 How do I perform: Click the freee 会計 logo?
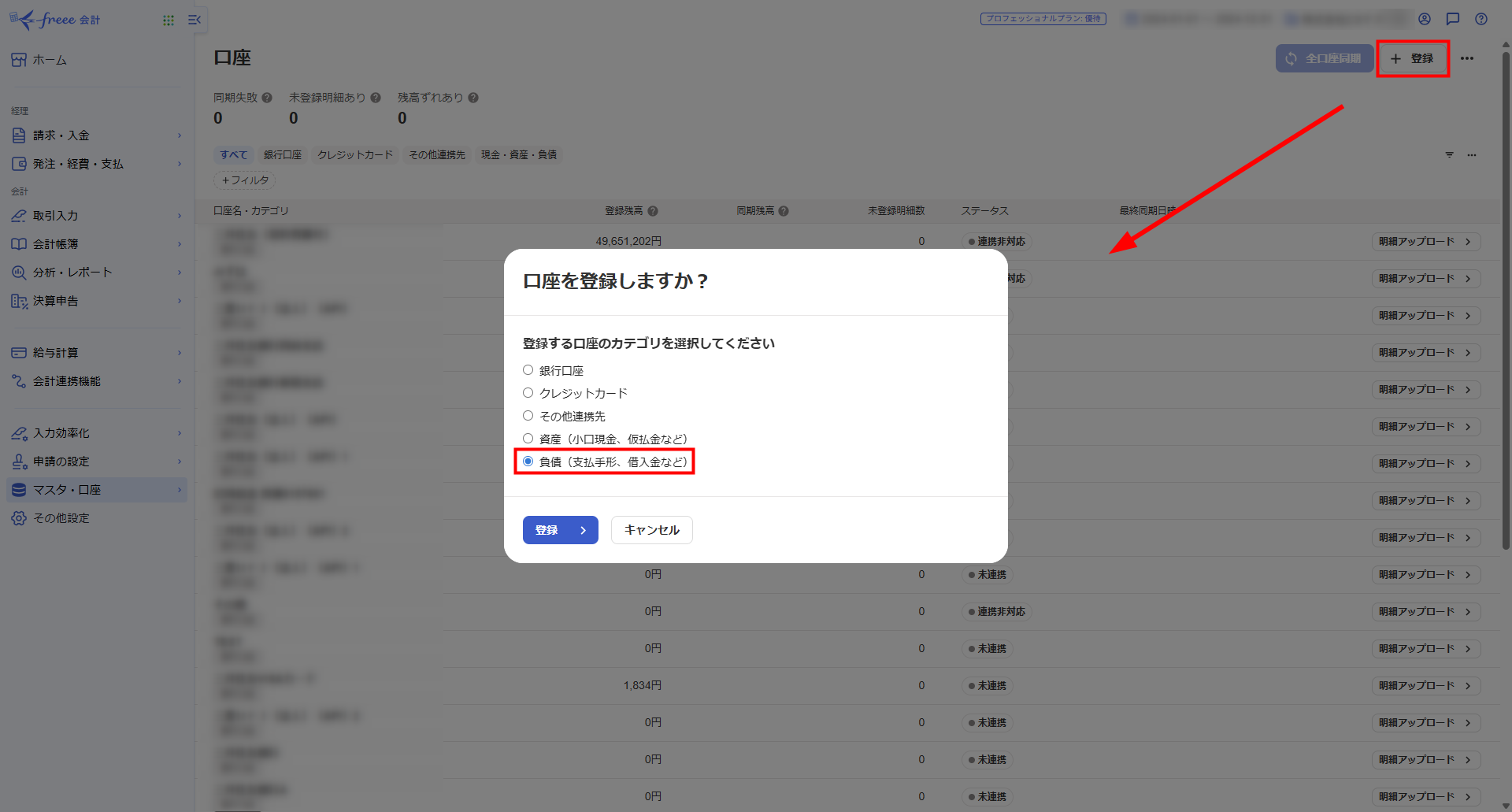coord(55,20)
